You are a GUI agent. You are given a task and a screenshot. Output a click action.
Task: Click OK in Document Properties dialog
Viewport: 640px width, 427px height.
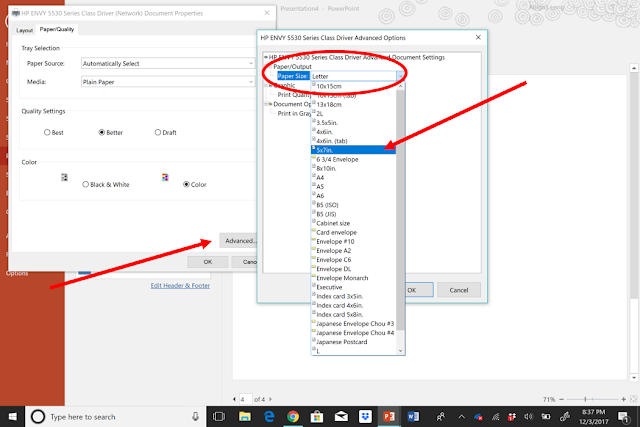click(208, 262)
